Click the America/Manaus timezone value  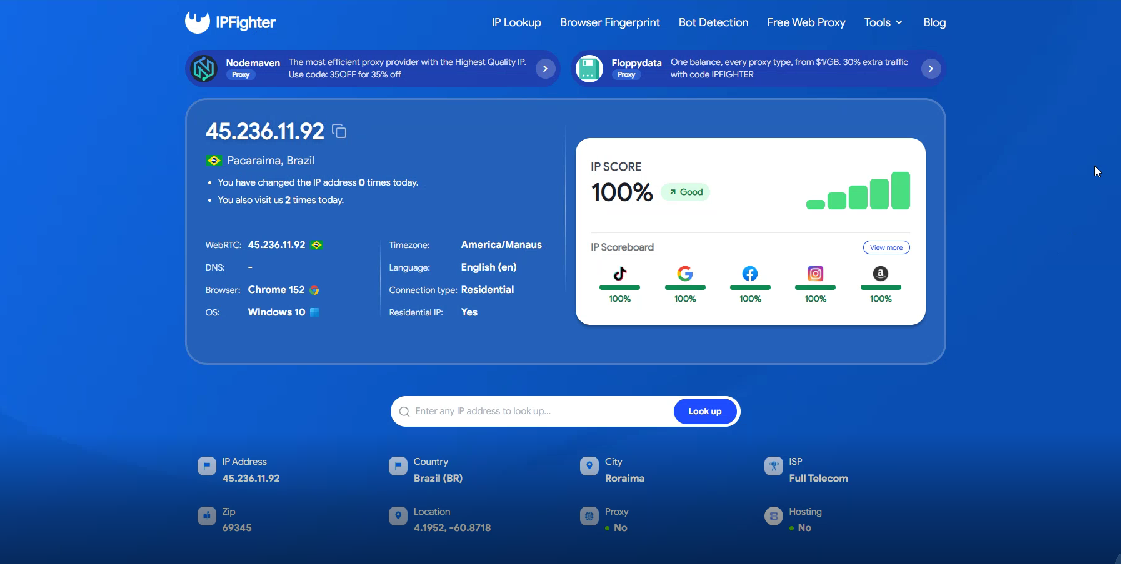[x=501, y=244]
